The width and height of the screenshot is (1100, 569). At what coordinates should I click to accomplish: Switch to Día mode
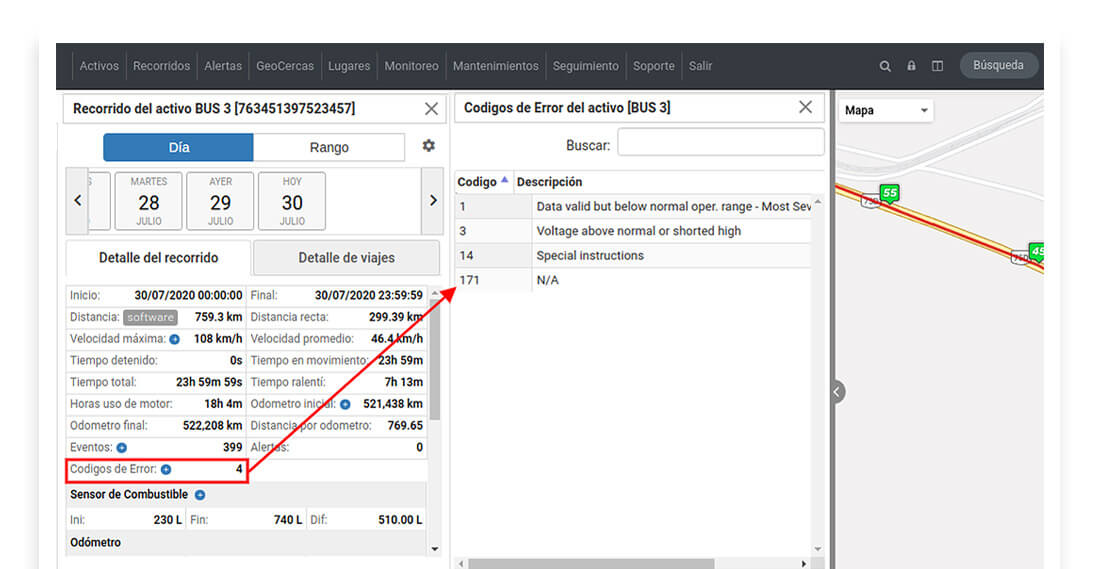178,147
